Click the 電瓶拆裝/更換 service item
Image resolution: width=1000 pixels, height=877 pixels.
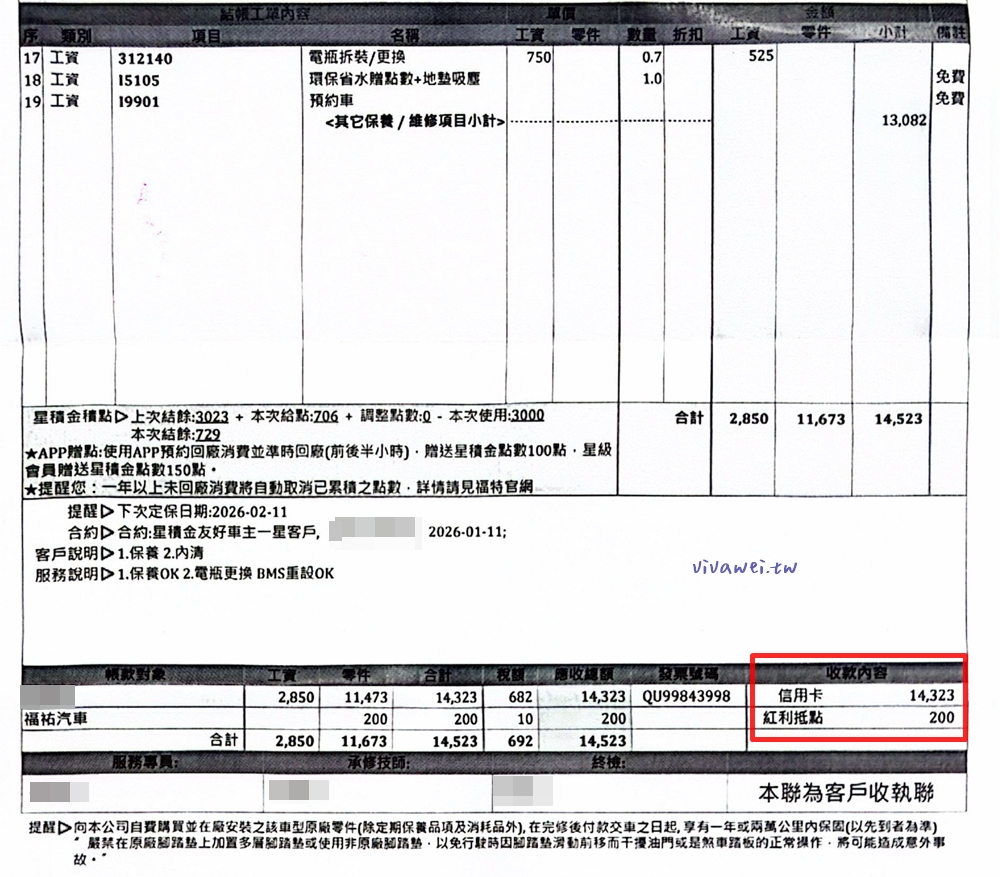pos(355,58)
